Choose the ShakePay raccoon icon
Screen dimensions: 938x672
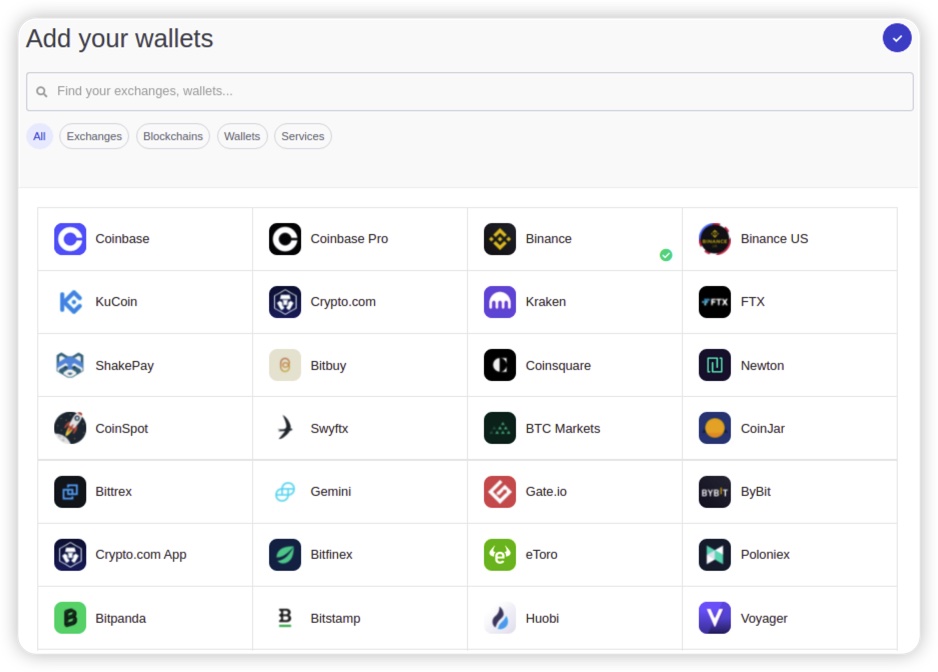point(70,365)
